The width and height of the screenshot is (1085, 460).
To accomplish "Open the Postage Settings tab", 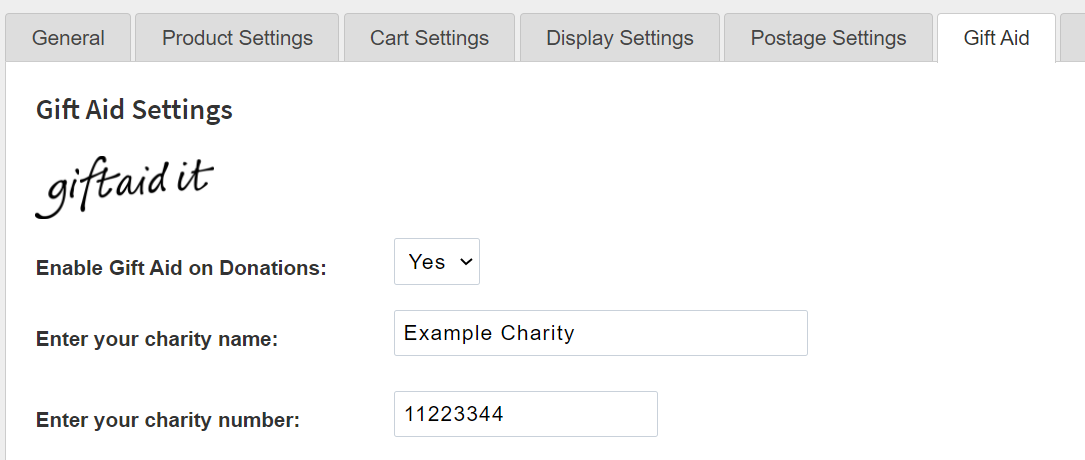I will pos(828,38).
